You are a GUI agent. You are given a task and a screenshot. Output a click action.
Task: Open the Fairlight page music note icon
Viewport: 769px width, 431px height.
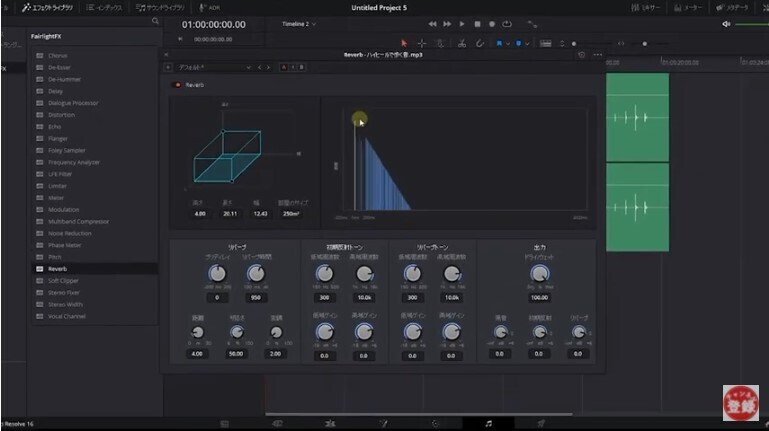488,423
